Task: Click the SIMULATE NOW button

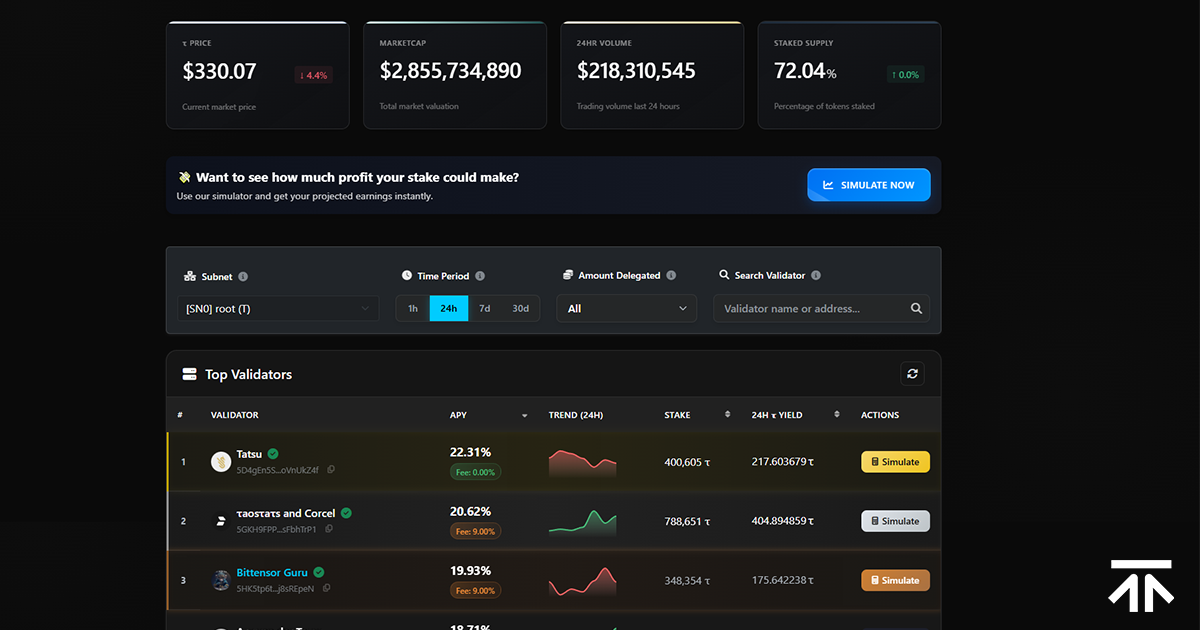Action: [869, 185]
